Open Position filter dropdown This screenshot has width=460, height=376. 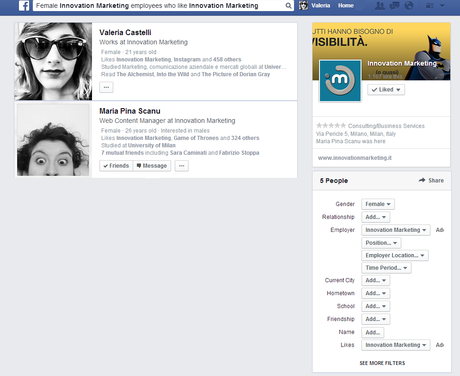point(381,243)
